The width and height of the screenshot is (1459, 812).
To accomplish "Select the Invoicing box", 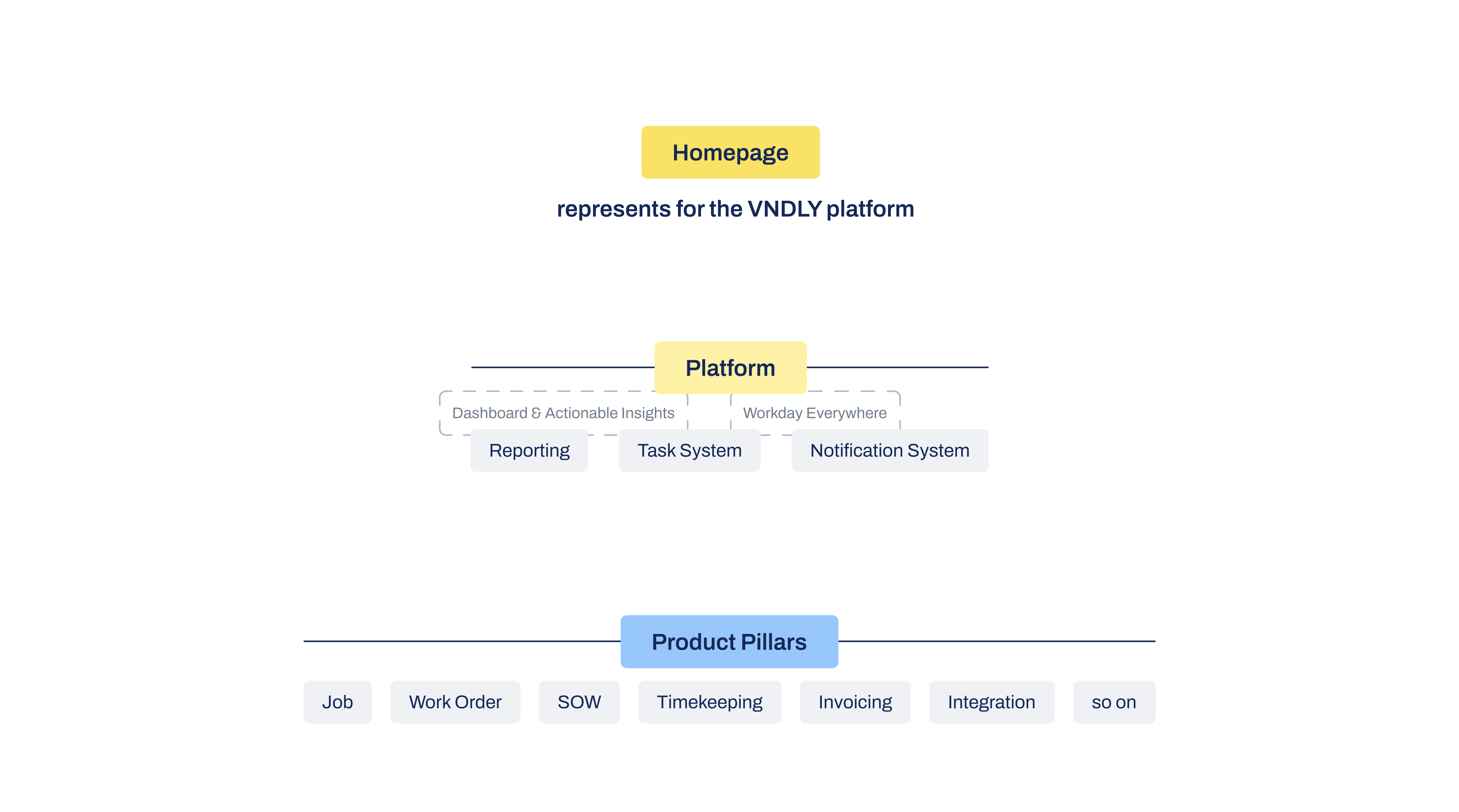I will pos(855,701).
